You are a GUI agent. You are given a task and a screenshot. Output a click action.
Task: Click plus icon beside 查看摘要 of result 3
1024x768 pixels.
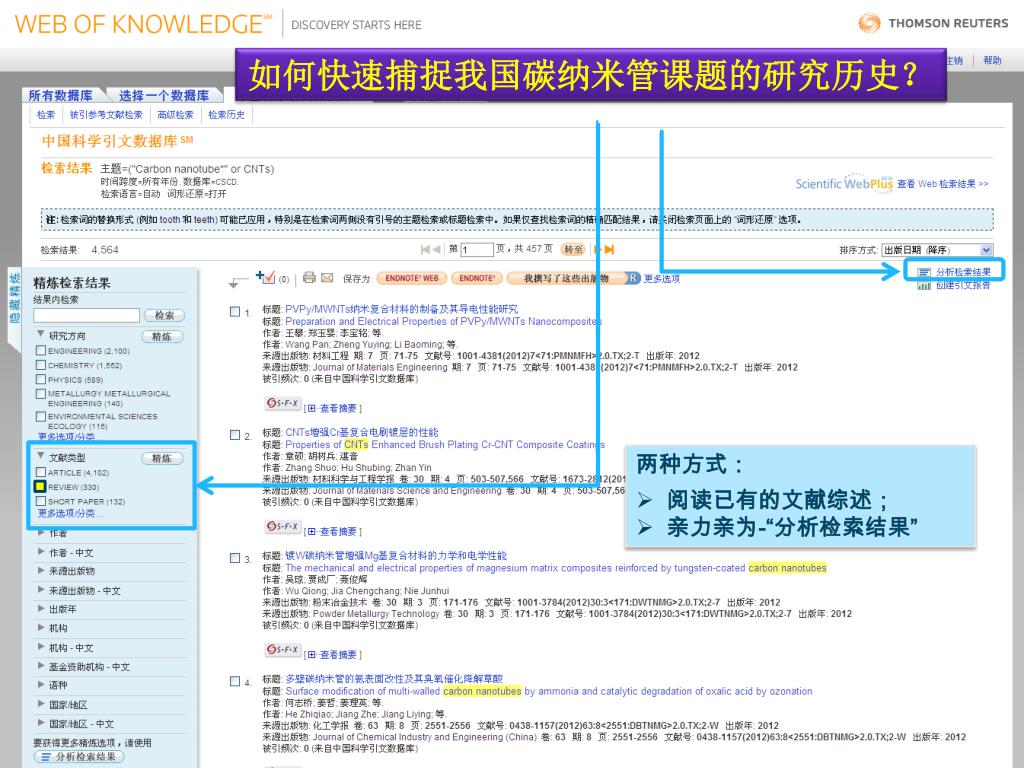pos(312,654)
